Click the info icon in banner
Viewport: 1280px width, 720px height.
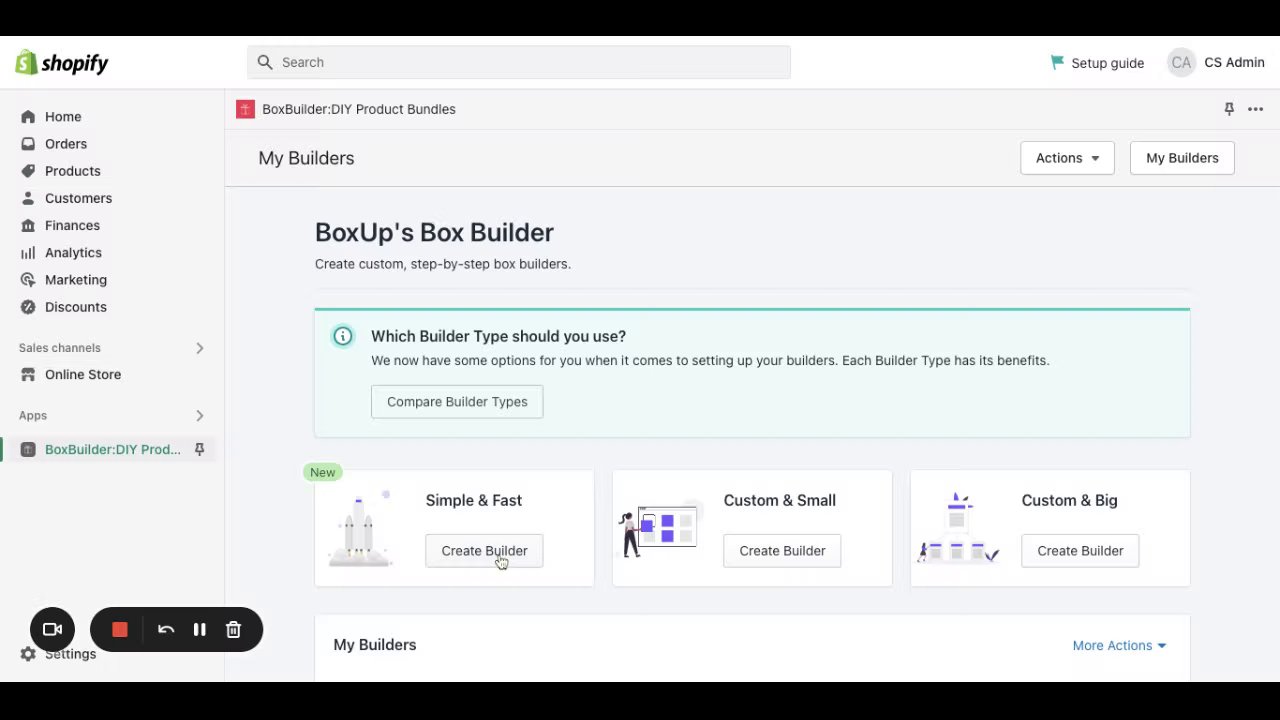[343, 336]
